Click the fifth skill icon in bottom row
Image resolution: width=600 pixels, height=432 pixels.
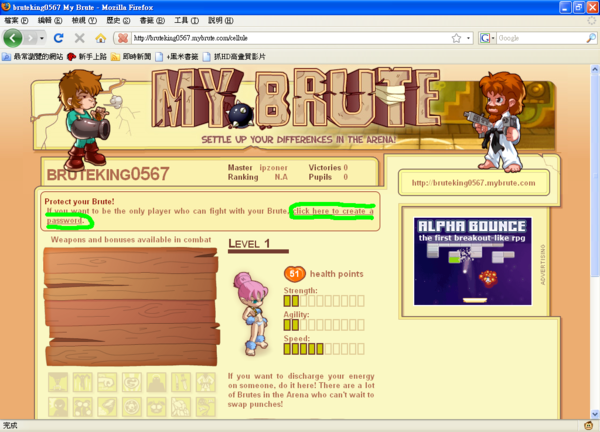[x=156, y=406]
